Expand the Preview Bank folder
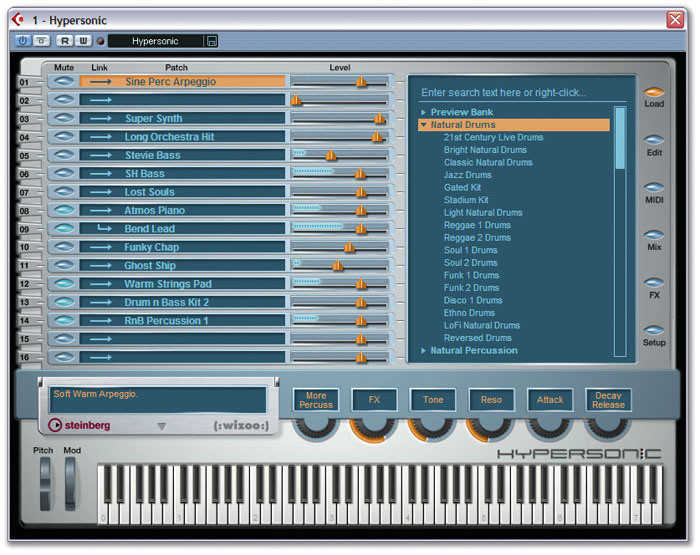The image size is (700, 555). point(423,112)
